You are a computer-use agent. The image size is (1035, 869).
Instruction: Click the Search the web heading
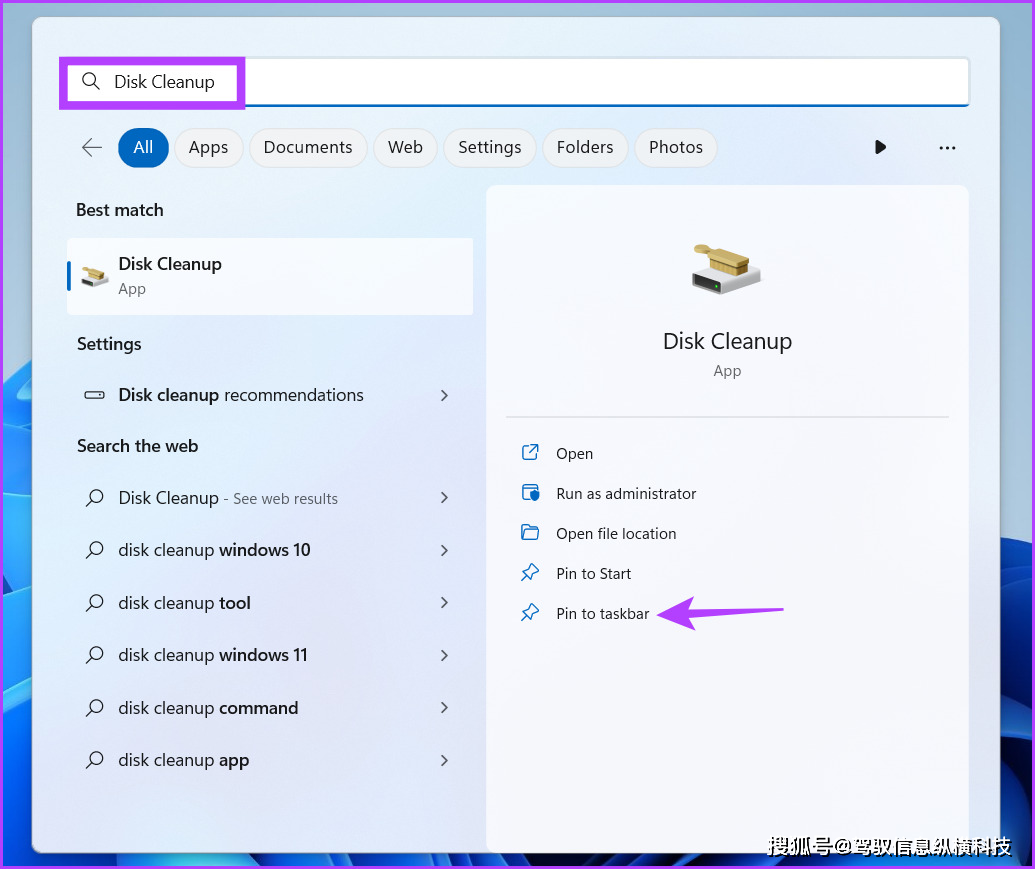(x=137, y=446)
